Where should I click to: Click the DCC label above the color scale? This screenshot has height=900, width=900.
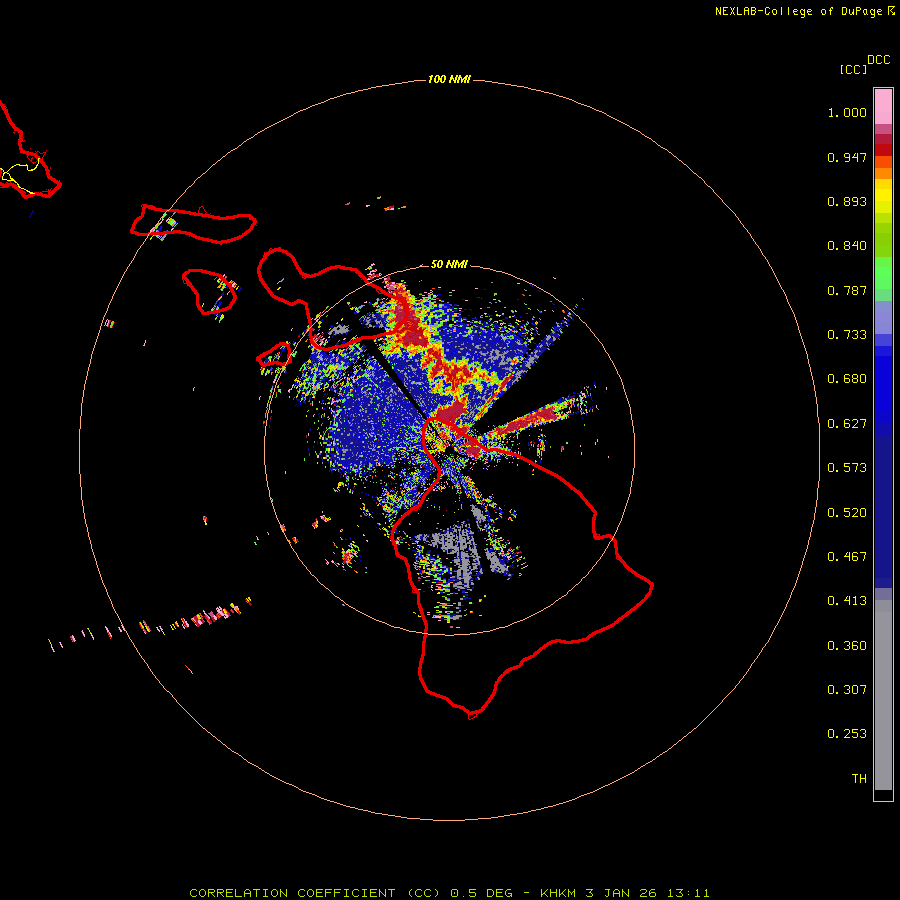tap(879, 59)
